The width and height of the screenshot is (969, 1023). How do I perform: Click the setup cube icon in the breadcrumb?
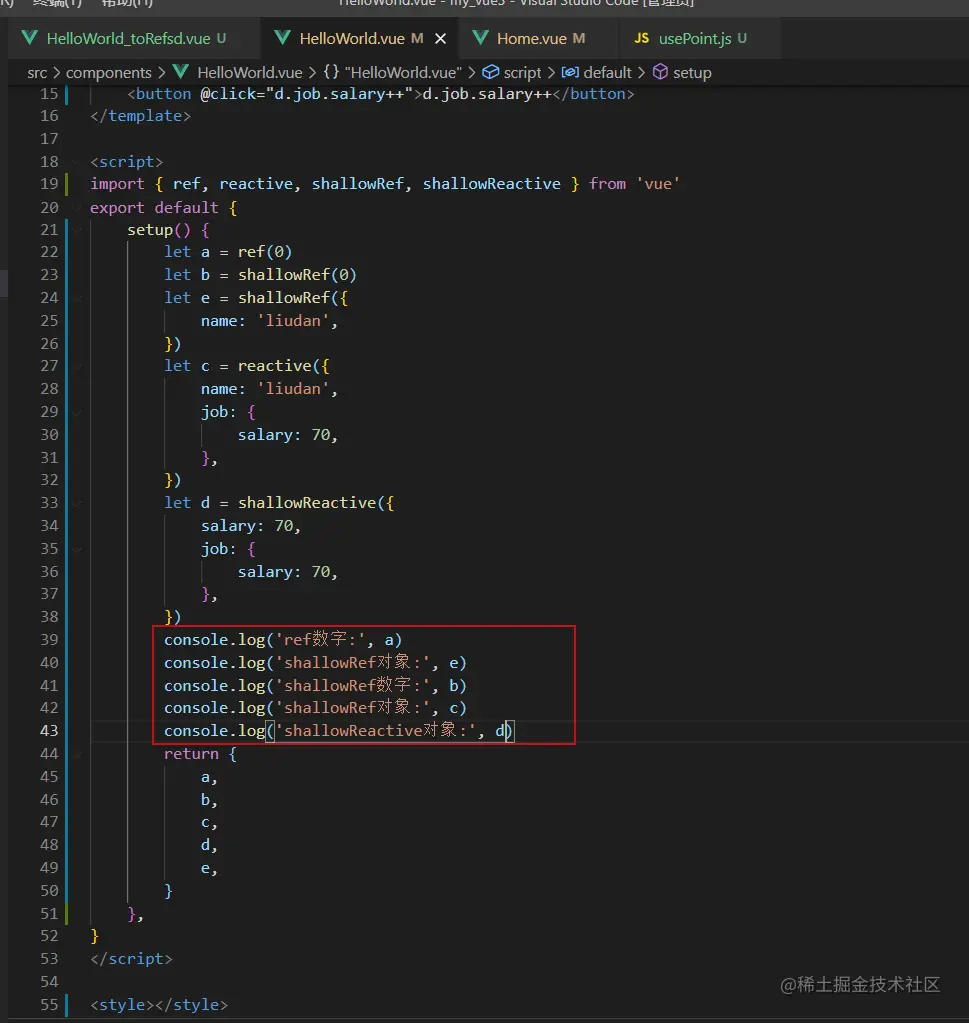(x=660, y=72)
